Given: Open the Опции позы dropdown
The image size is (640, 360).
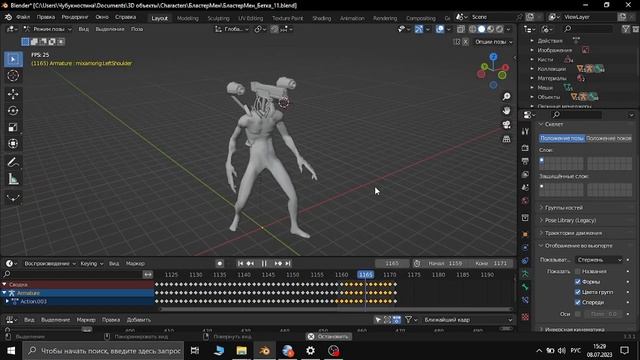Looking at the screenshot, I should click(493, 42).
